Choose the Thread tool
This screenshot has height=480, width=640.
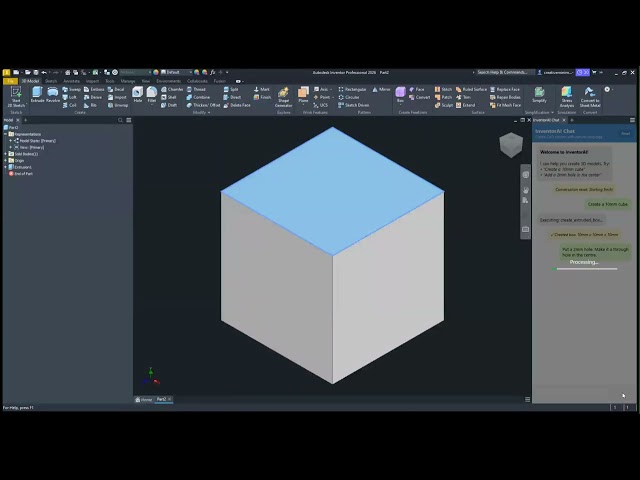(196, 89)
